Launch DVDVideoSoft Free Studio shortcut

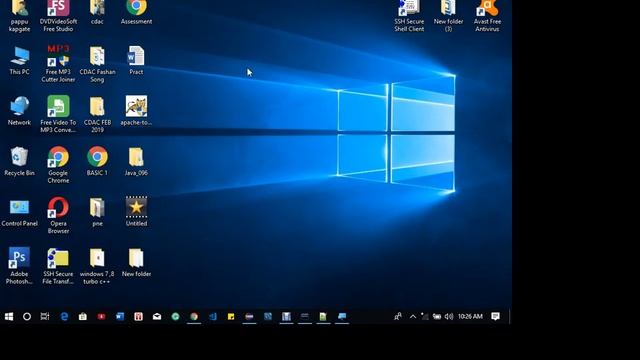(x=58, y=16)
